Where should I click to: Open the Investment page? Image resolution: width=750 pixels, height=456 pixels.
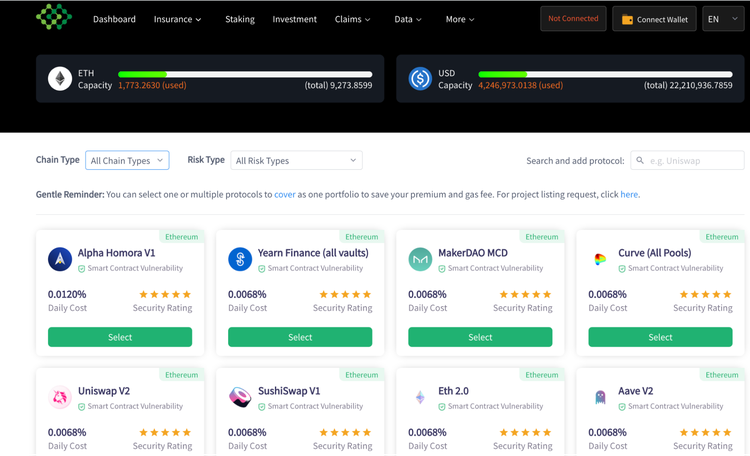click(x=295, y=19)
